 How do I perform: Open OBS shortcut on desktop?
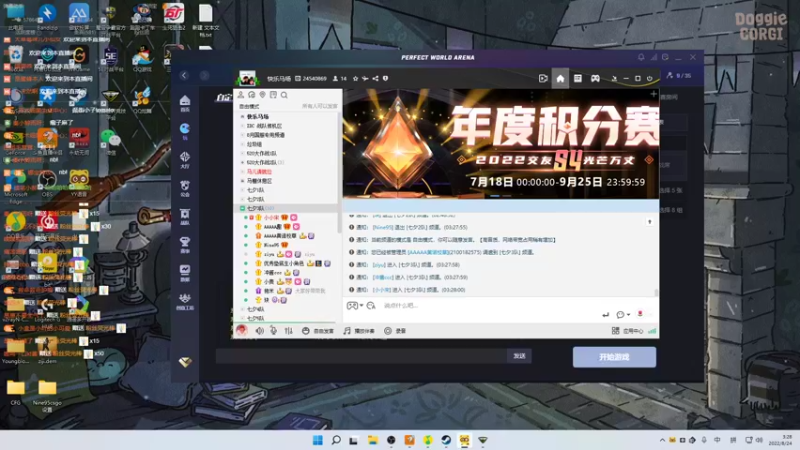[x=47, y=183]
